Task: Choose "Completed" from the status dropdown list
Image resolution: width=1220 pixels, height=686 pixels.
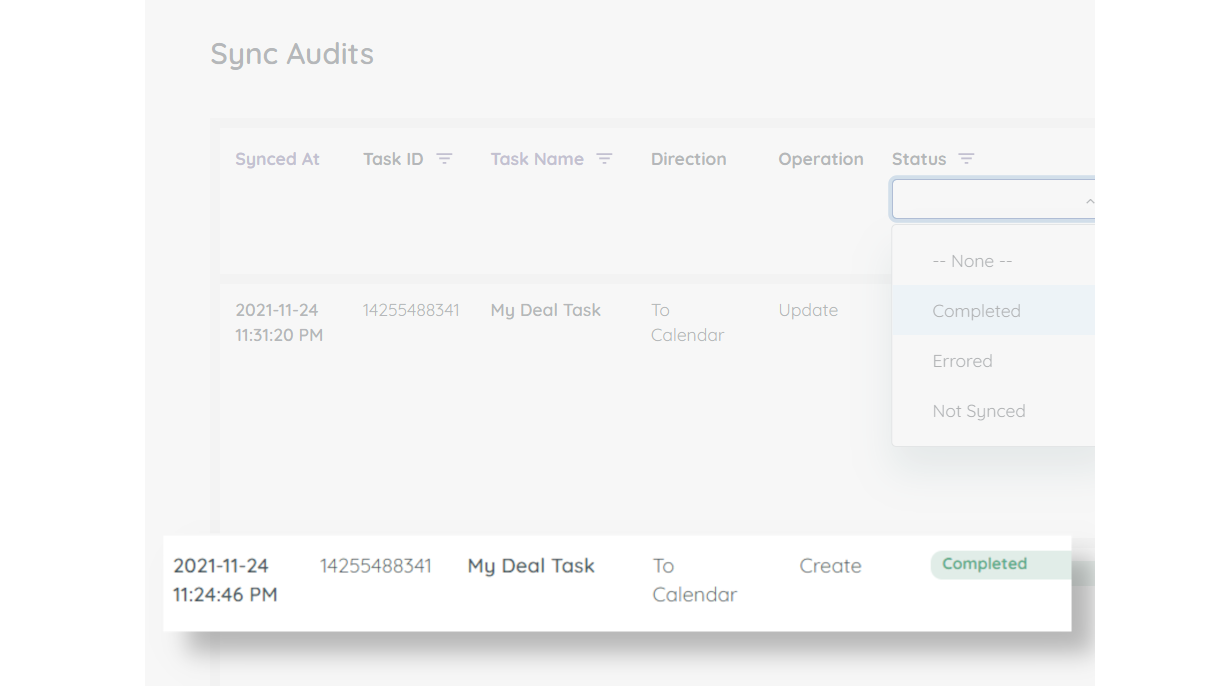Action: point(976,311)
